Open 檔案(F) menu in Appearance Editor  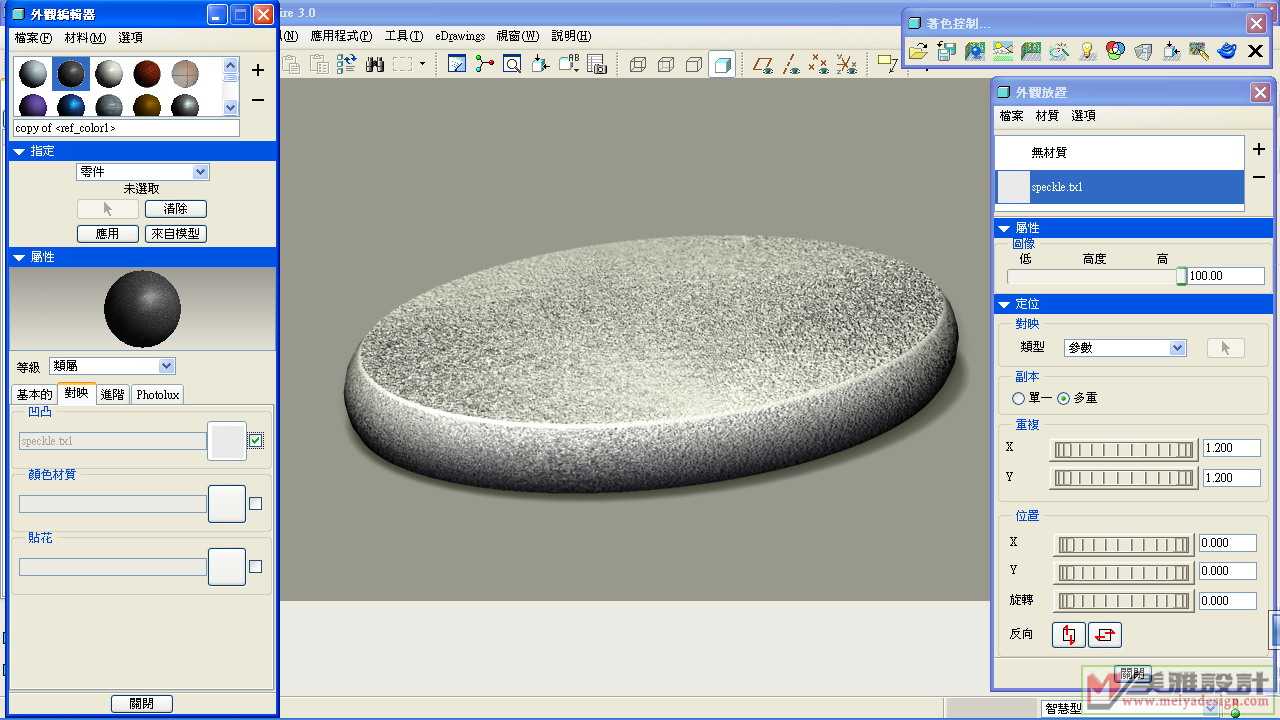(x=33, y=38)
